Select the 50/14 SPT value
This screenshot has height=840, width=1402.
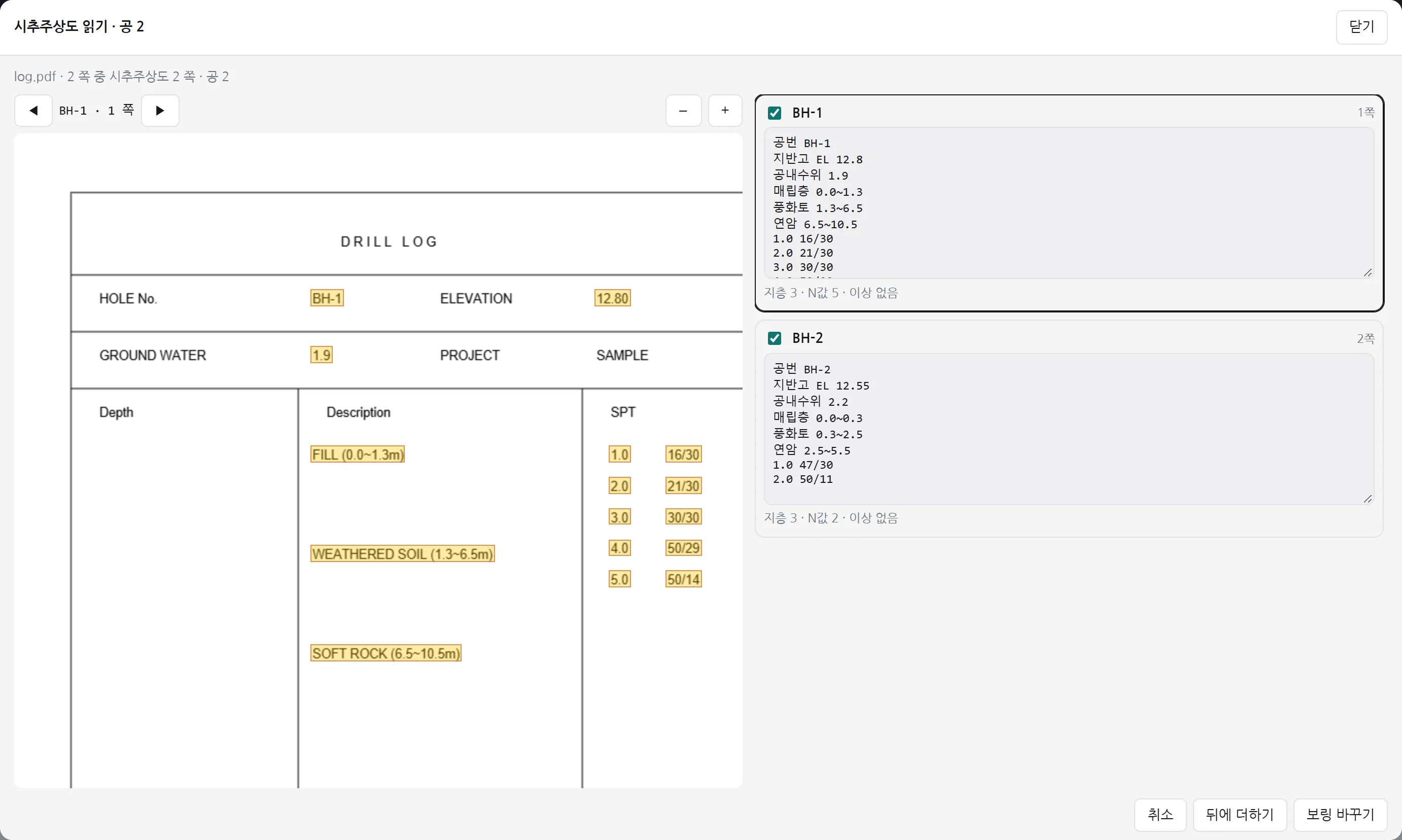tap(683, 579)
